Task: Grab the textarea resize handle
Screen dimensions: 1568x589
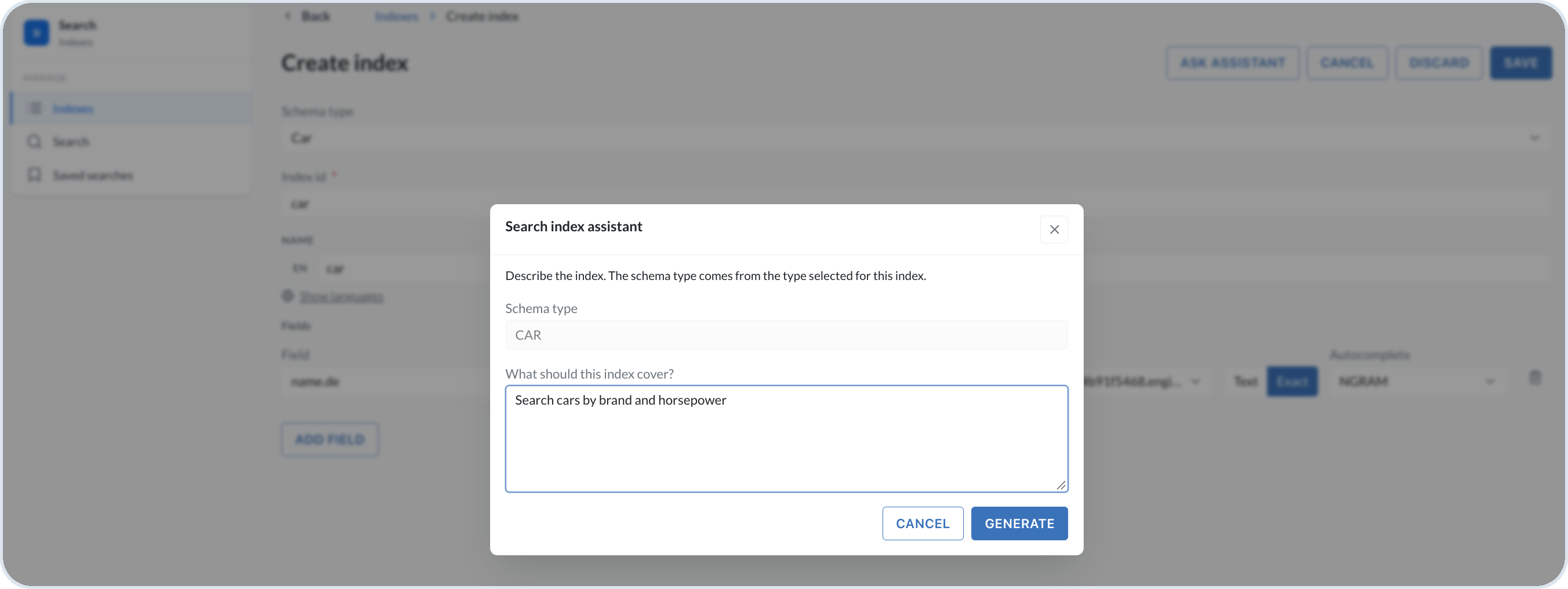Action: point(1061,485)
